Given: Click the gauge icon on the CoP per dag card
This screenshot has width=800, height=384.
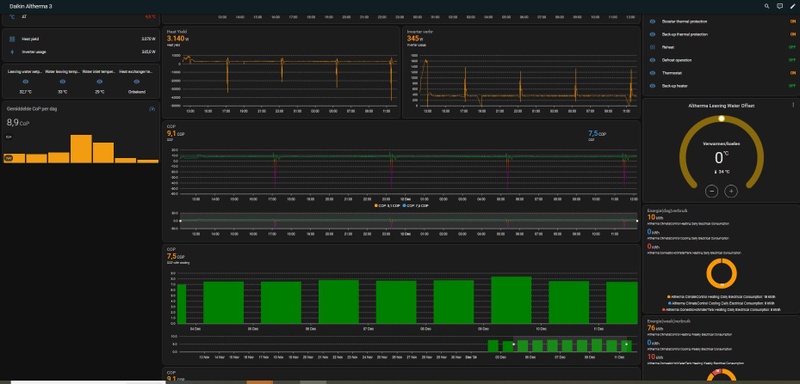Looking at the screenshot, I should (x=152, y=109).
